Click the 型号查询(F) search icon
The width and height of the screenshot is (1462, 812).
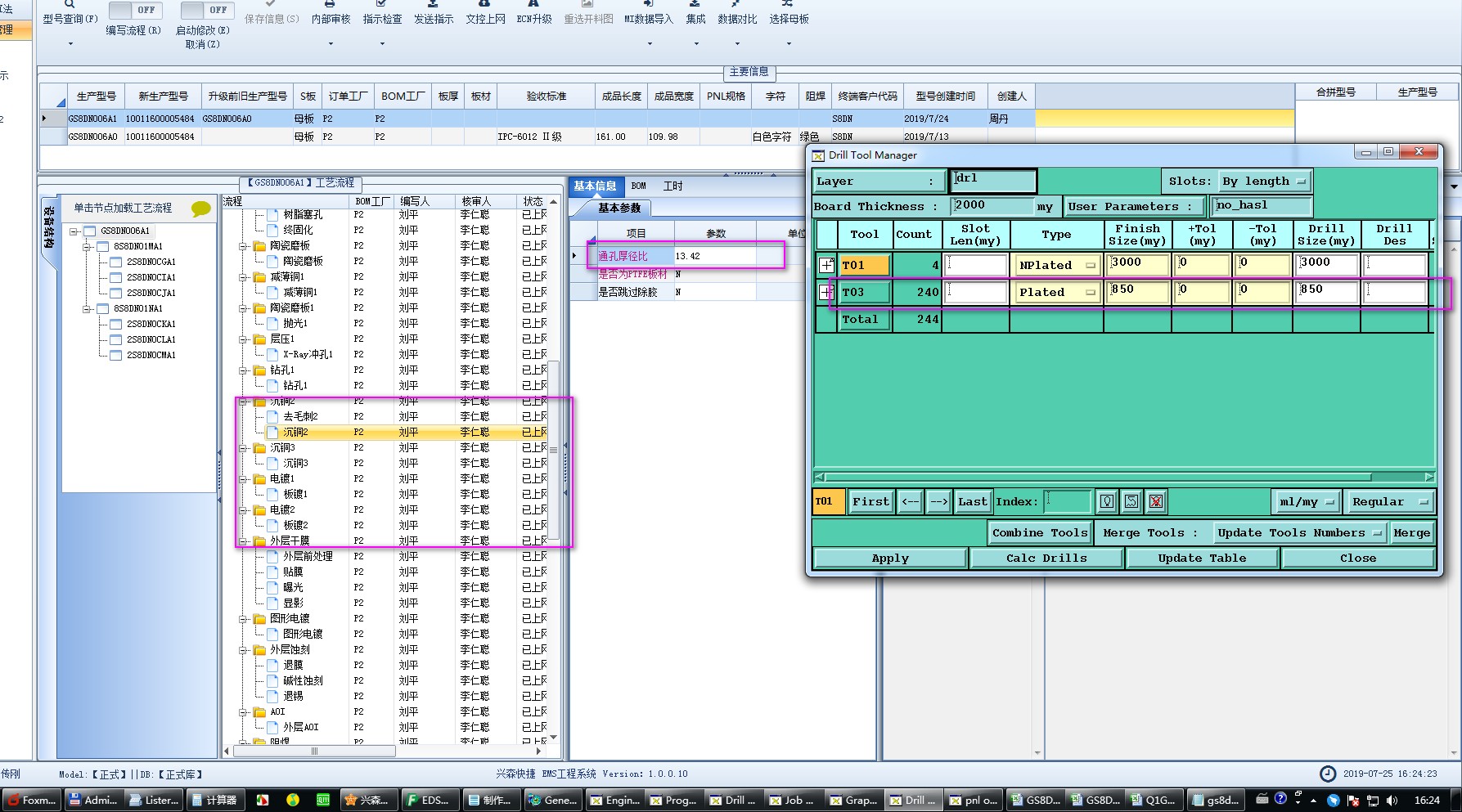point(70,4)
